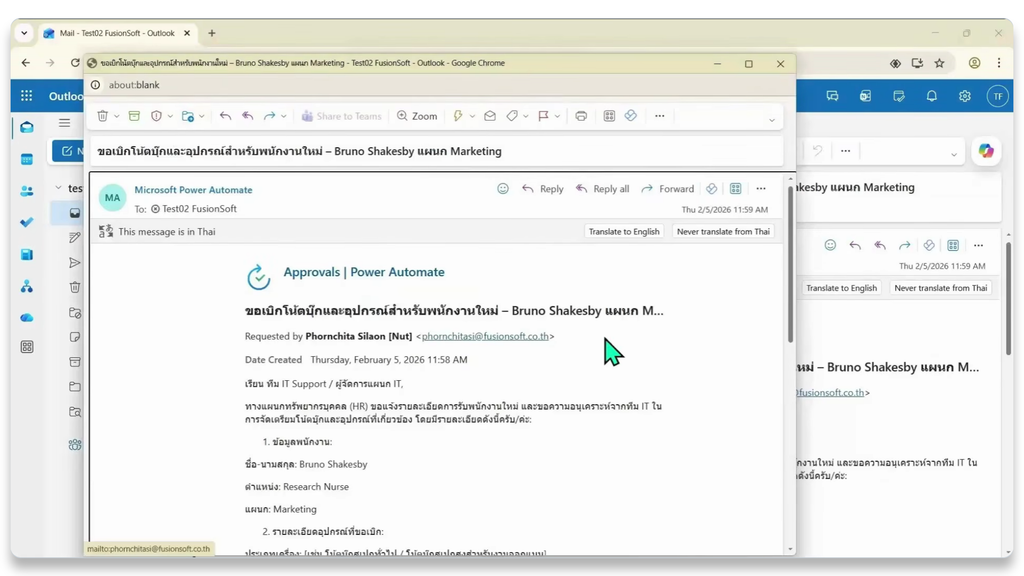Image resolution: width=1024 pixels, height=576 pixels.
Task: Choose Never translate from Thai in popup
Action: coord(723,232)
